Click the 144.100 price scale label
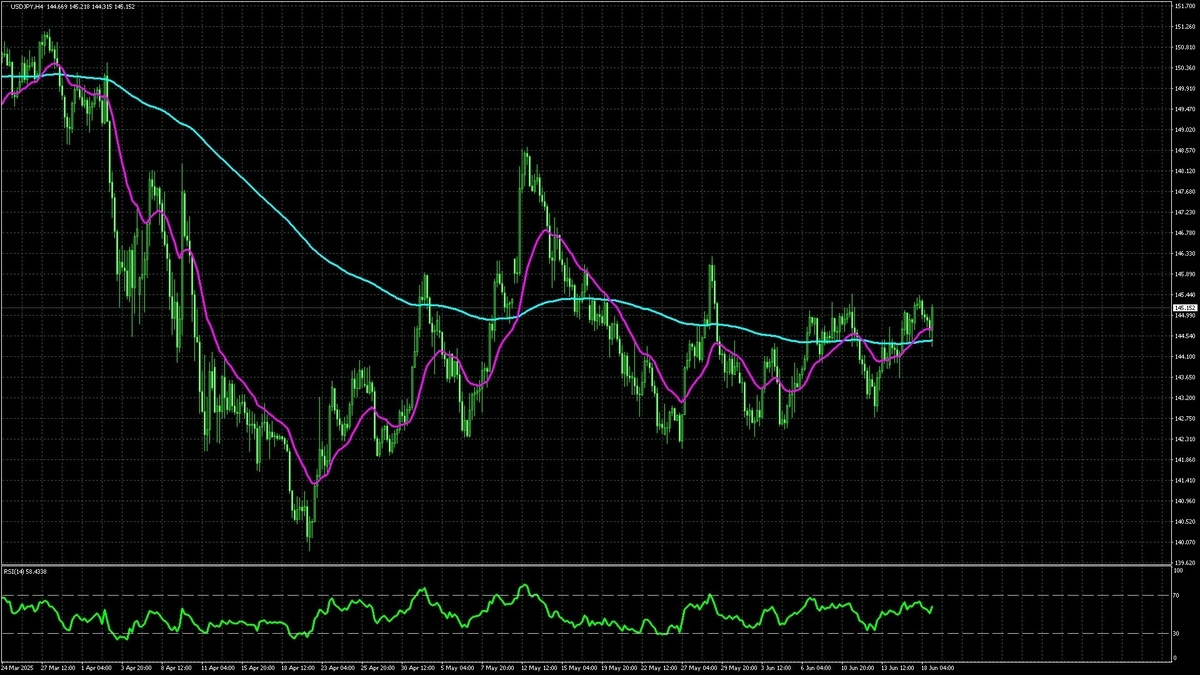Viewport: 1200px width, 675px height. (1183, 356)
